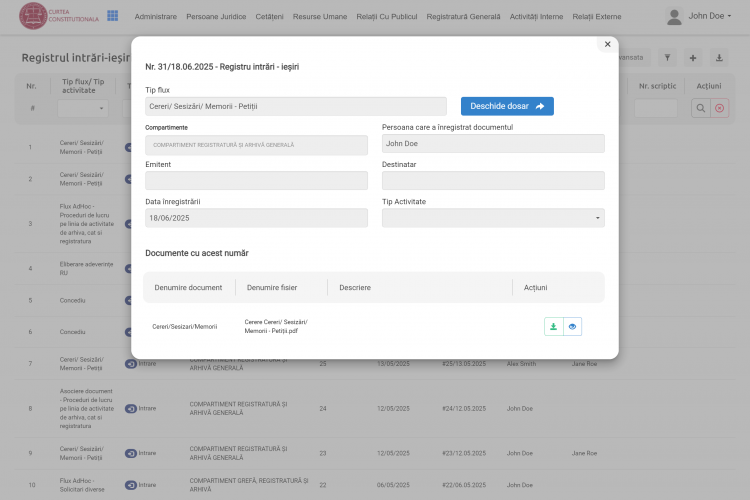
Task: Click the Denumire fișier column header
Action: [x=272, y=288]
